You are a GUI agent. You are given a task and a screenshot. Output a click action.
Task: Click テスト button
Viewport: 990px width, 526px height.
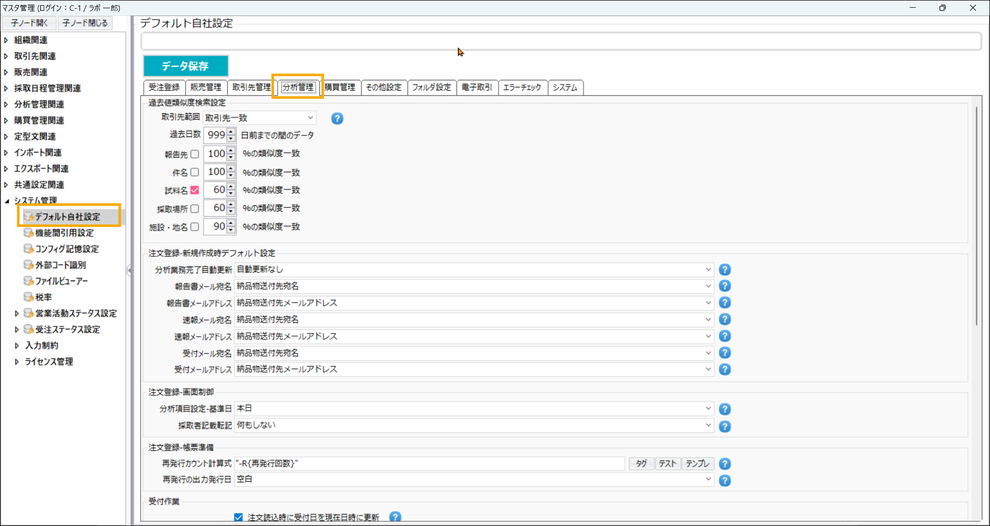[668, 463]
